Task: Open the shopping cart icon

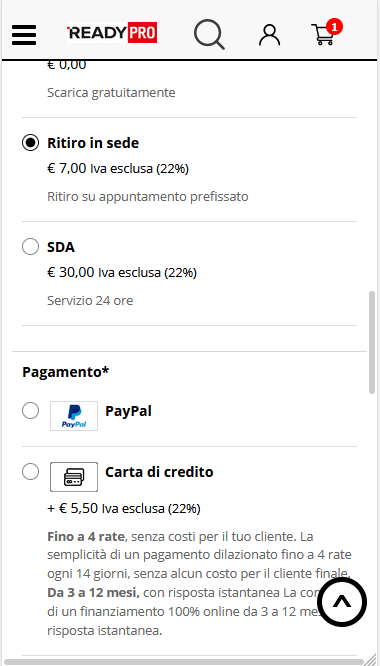Action: coord(323,35)
